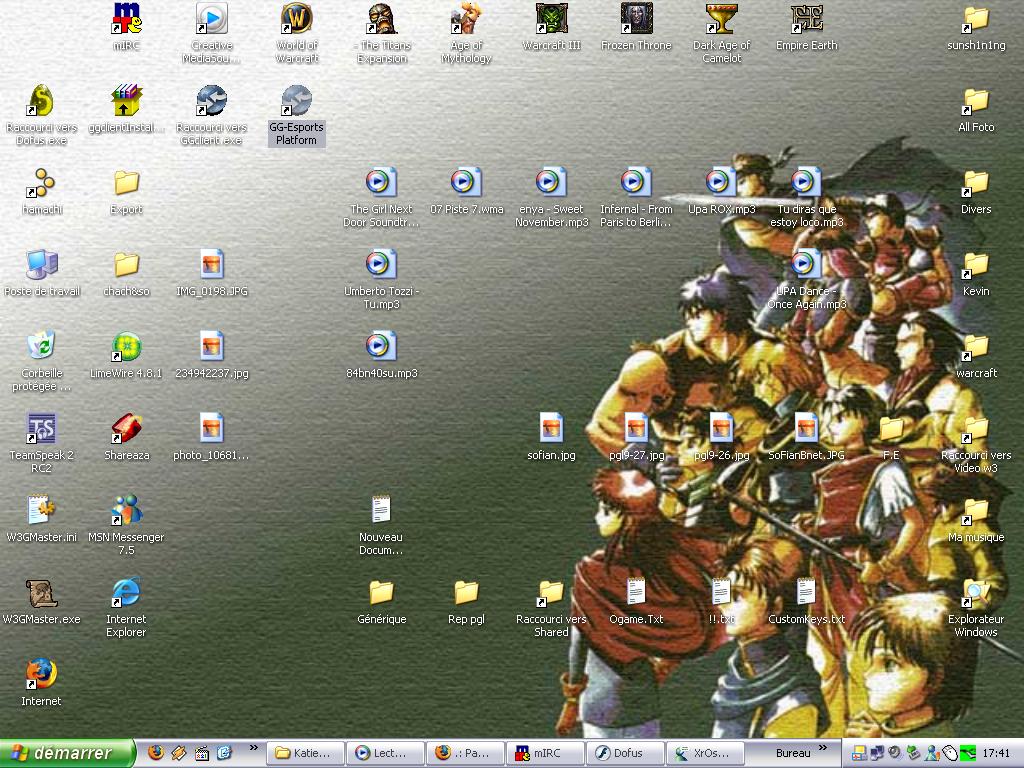Switch to the mIRC taskbar window
This screenshot has height=768, width=1024.
tap(546, 753)
